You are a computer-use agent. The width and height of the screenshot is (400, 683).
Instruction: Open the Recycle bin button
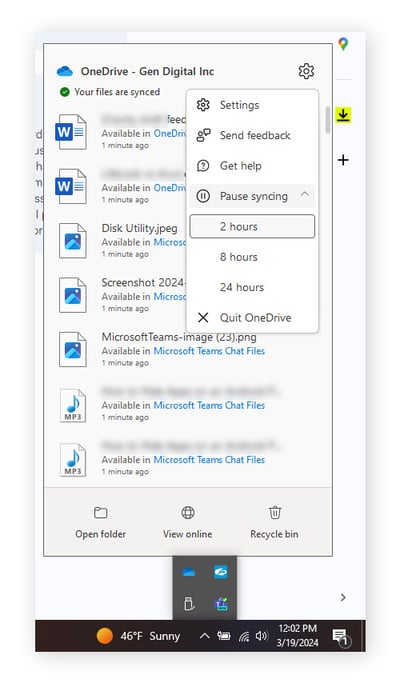[275, 522]
